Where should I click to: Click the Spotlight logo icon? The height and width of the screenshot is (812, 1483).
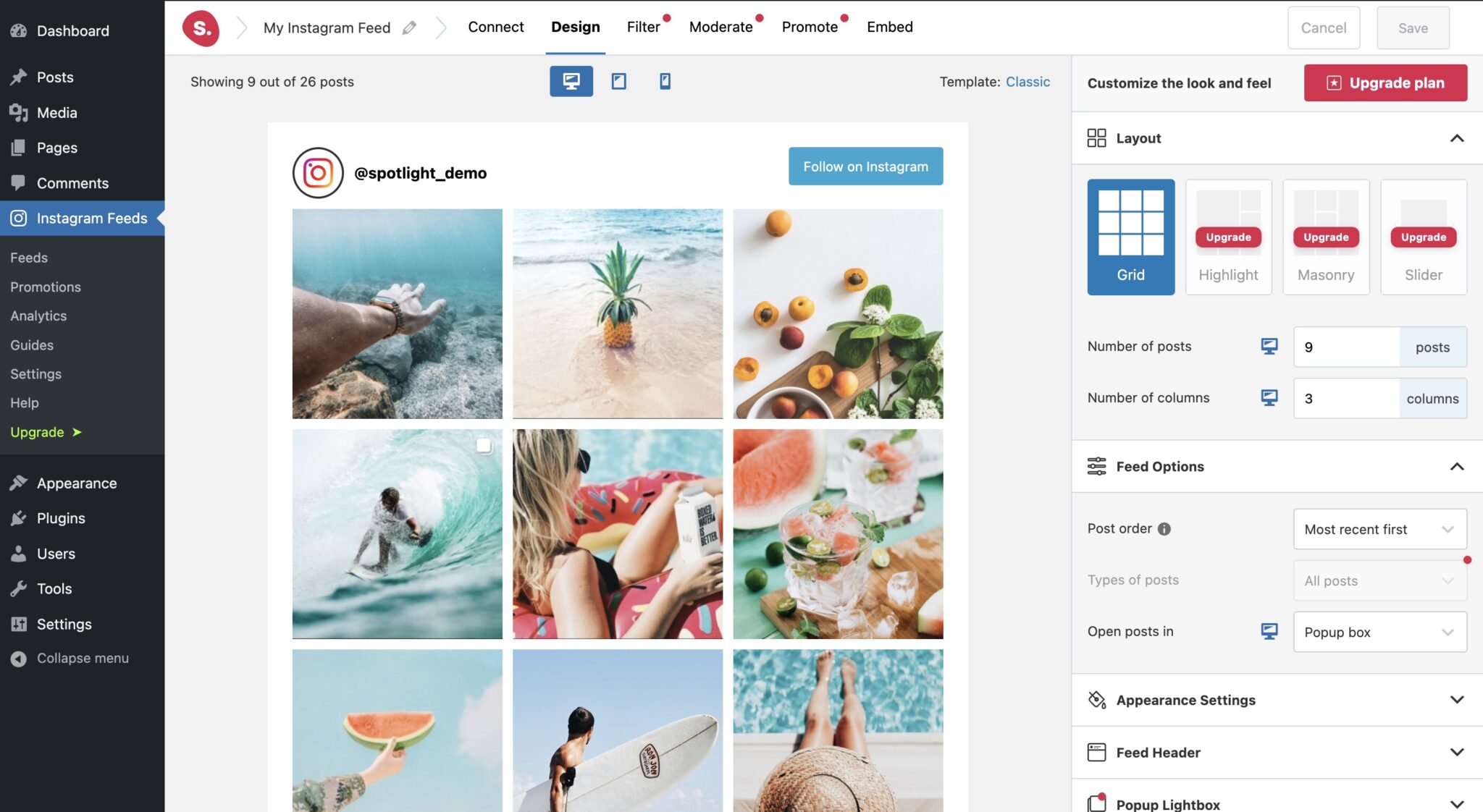pos(201,28)
